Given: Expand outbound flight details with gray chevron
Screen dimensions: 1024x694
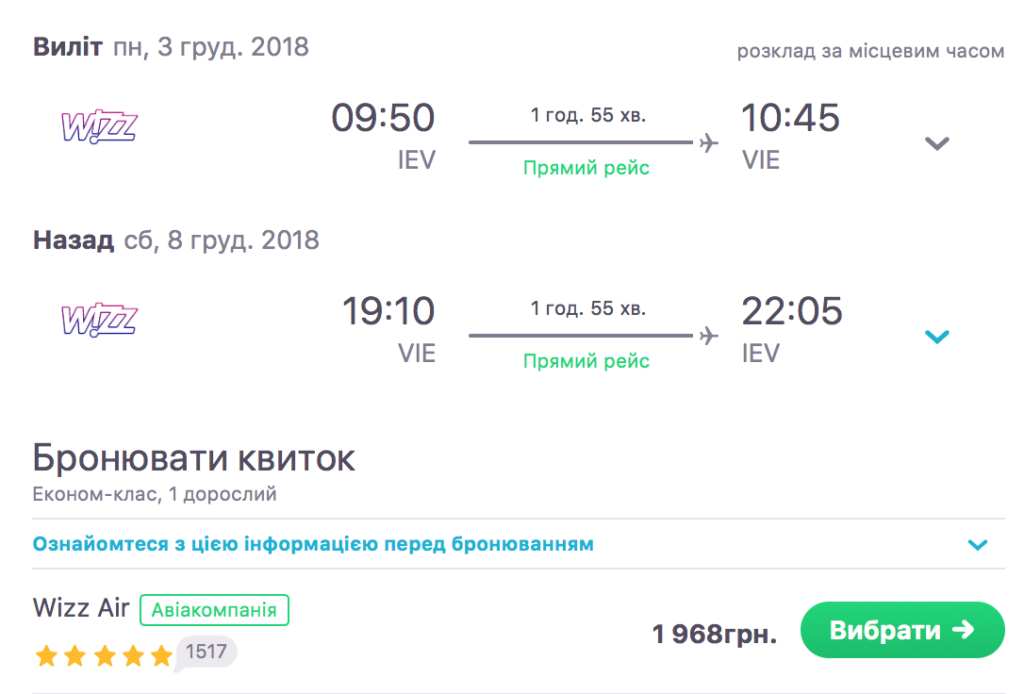Looking at the screenshot, I should pos(937,143).
